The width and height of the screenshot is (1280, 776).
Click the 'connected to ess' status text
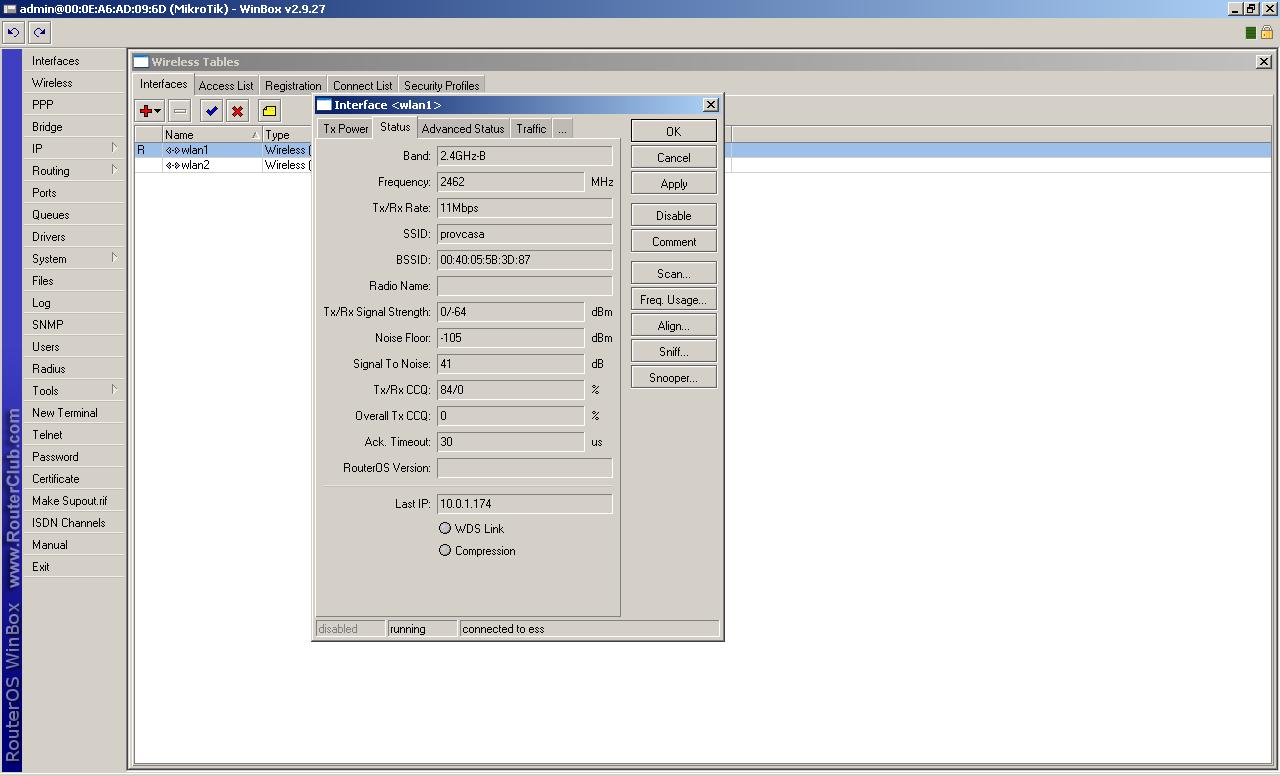coord(503,629)
